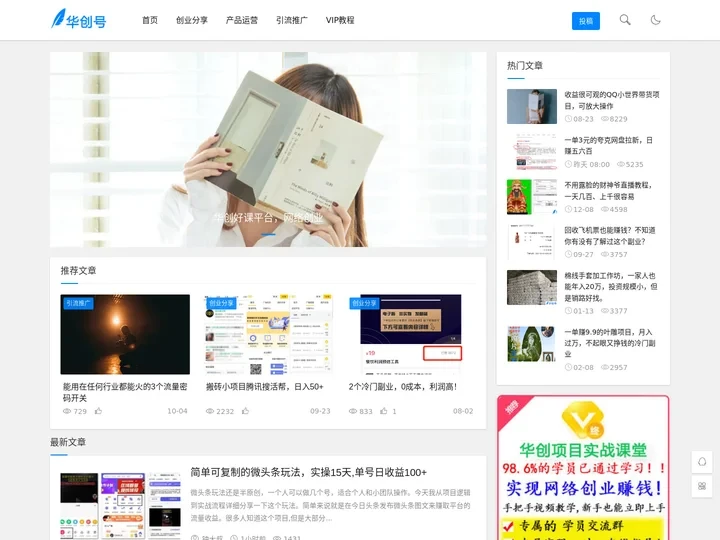Click 叶雕项目 thumbnail in hot articles
This screenshot has width=720, height=540.
coord(532,344)
